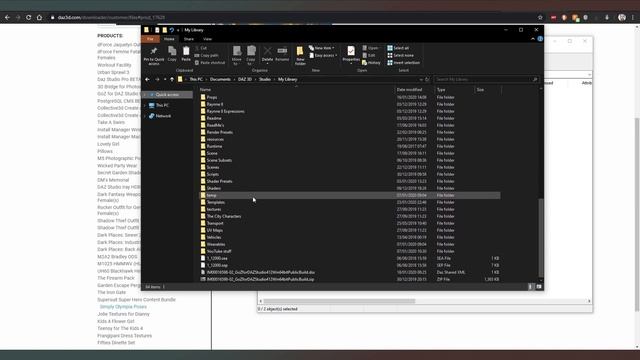Collapse the ribbon with chevron
Screen dimensions: 640x360
(533, 39)
